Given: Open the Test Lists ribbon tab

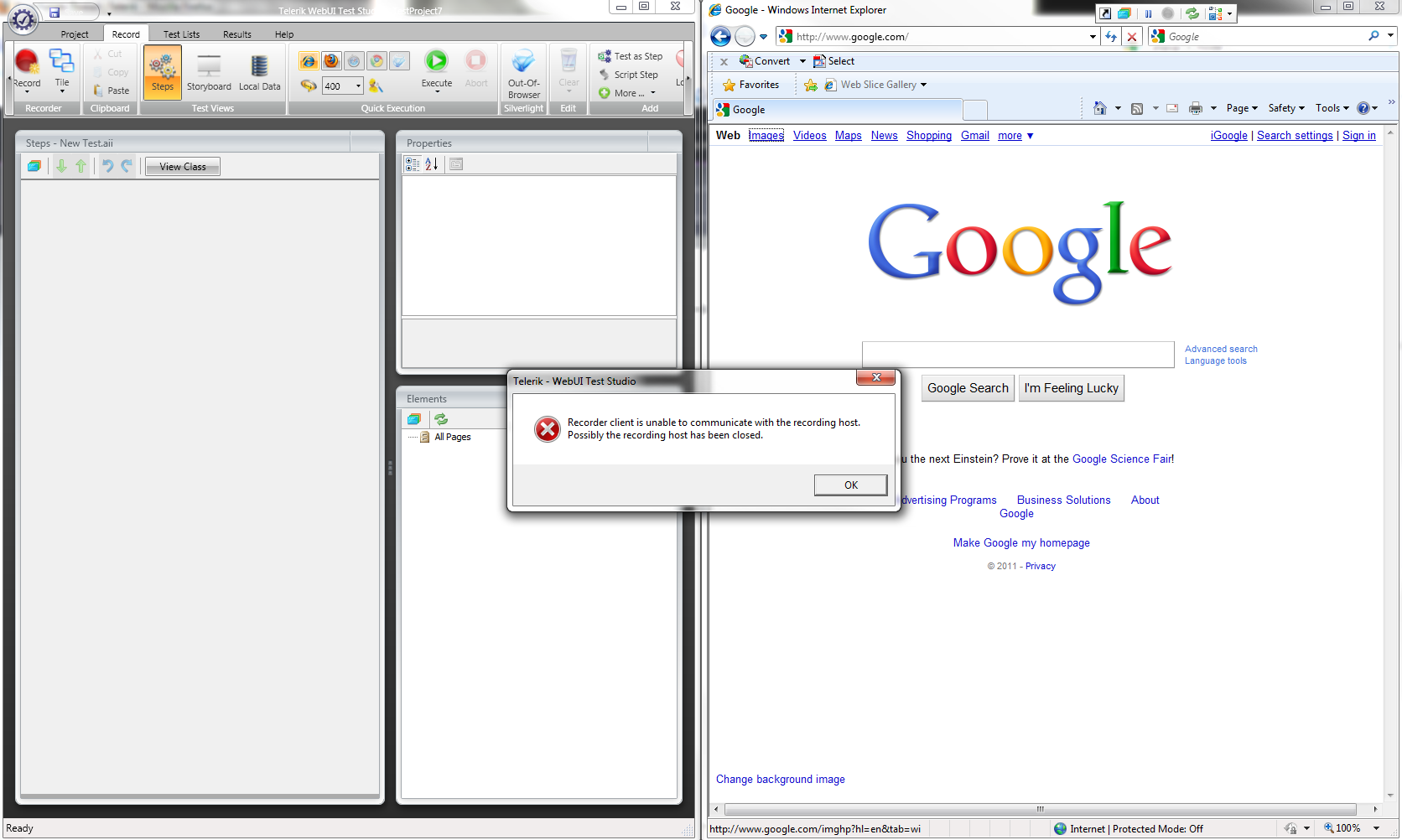Looking at the screenshot, I should (181, 34).
